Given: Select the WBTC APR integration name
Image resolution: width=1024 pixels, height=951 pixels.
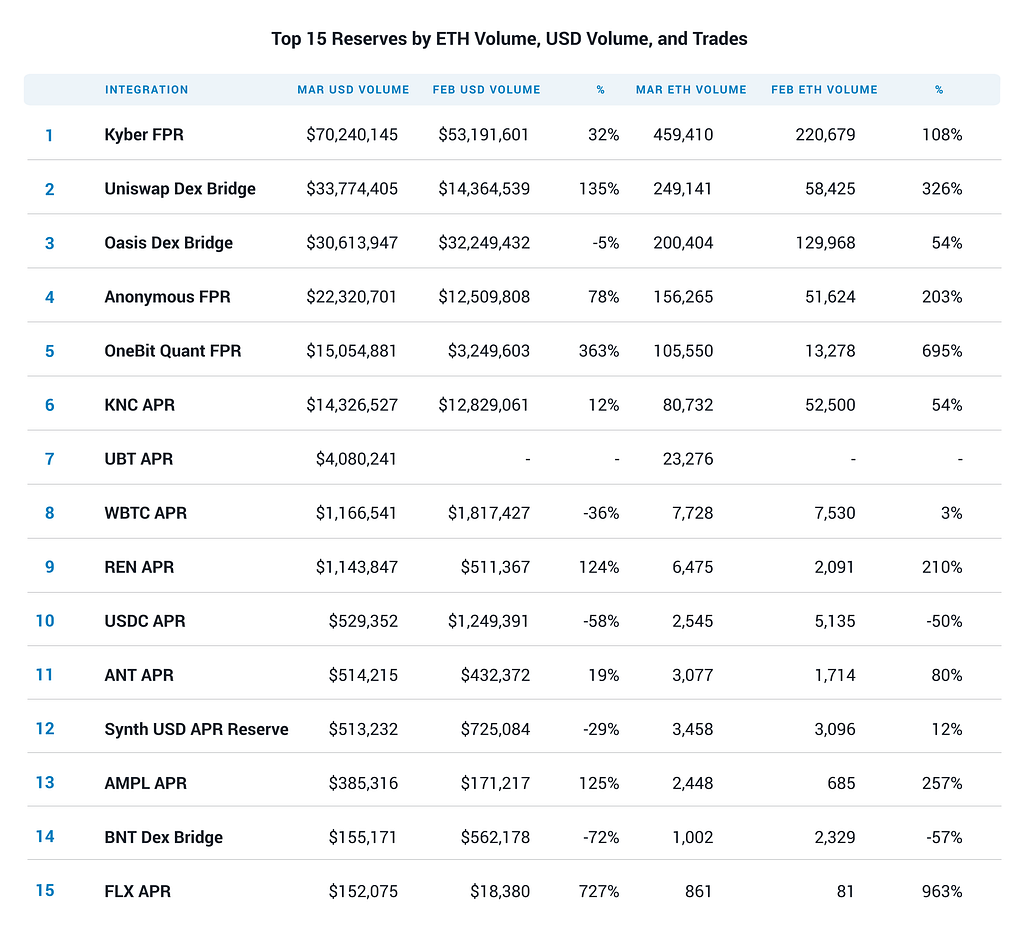Looking at the screenshot, I should [146, 513].
